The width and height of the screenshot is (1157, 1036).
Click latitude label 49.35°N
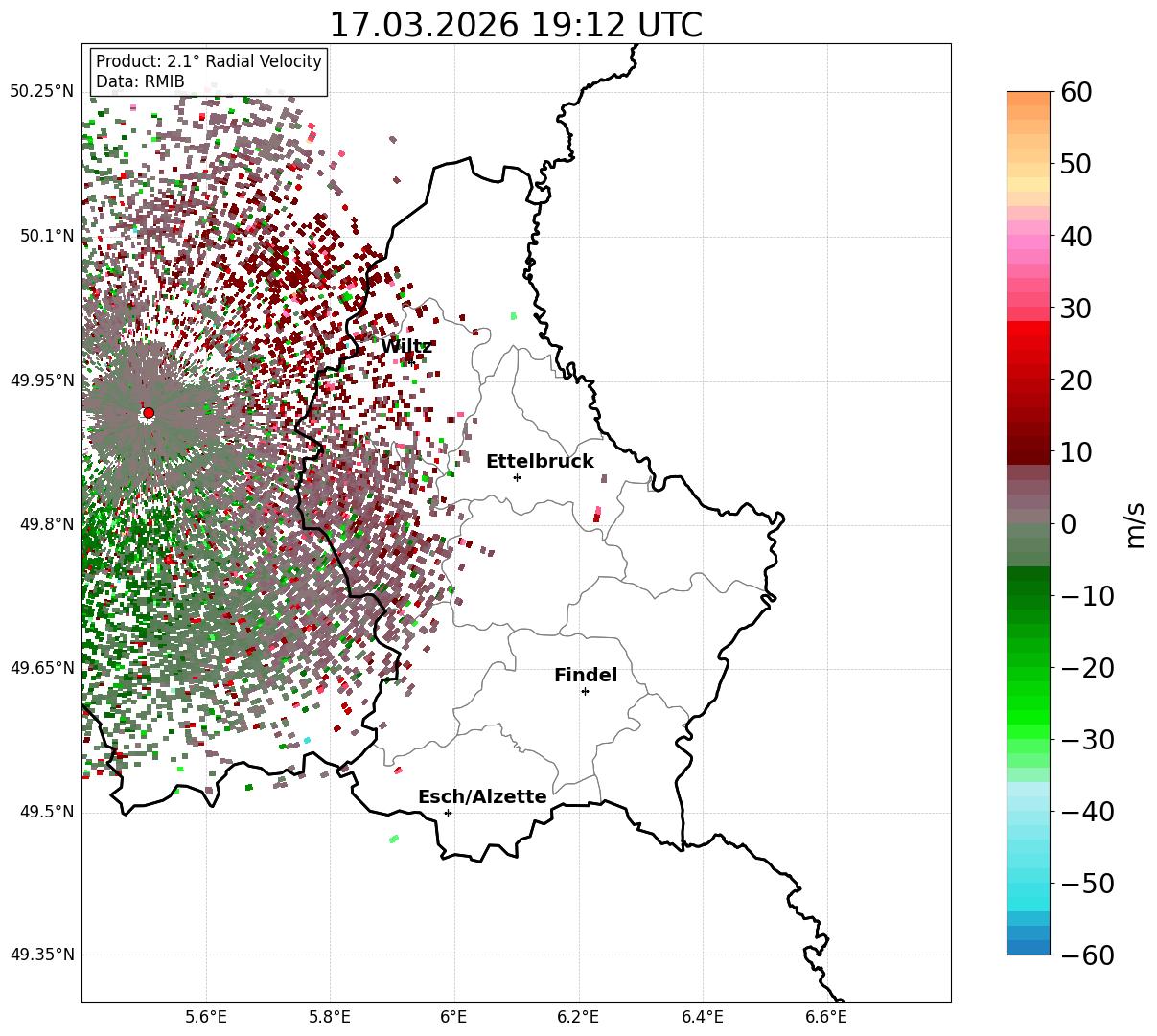coord(41,955)
